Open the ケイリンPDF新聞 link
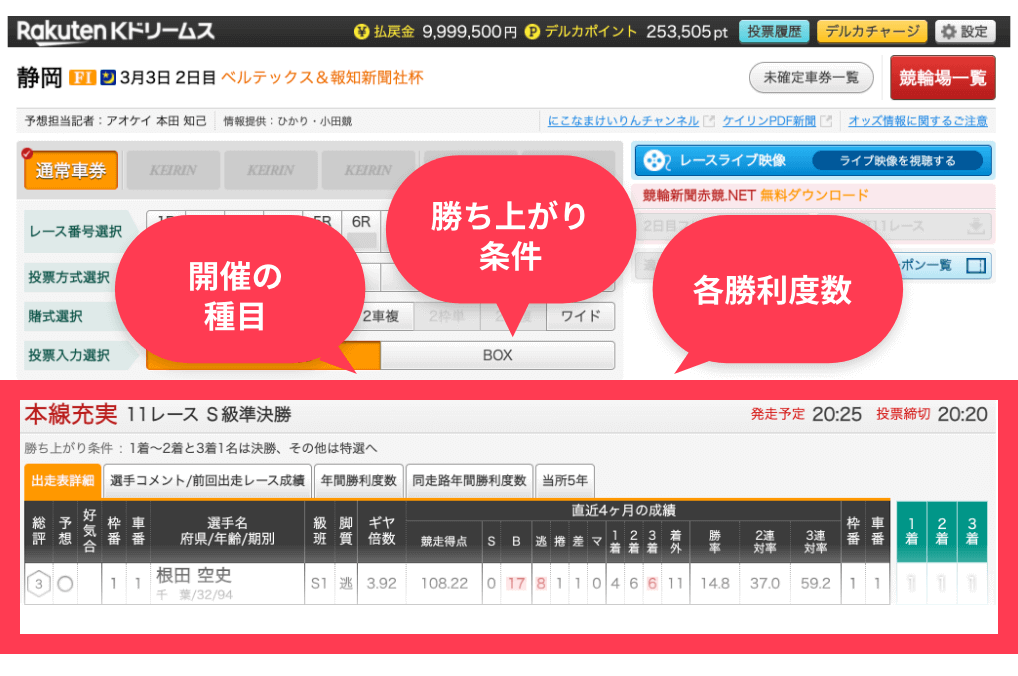The height and width of the screenshot is (676, 1018). (769, 121)
